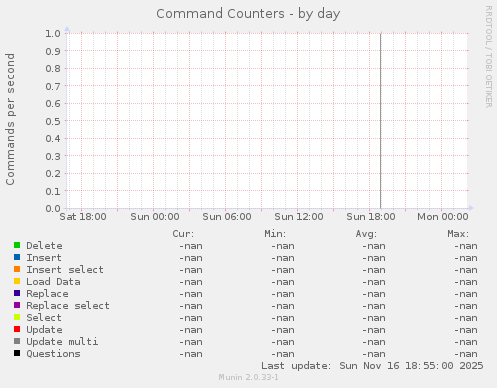Screen dimensions: 497x388
Task: Click the orange Insert select legend swatch
Action: click(17, 269)
